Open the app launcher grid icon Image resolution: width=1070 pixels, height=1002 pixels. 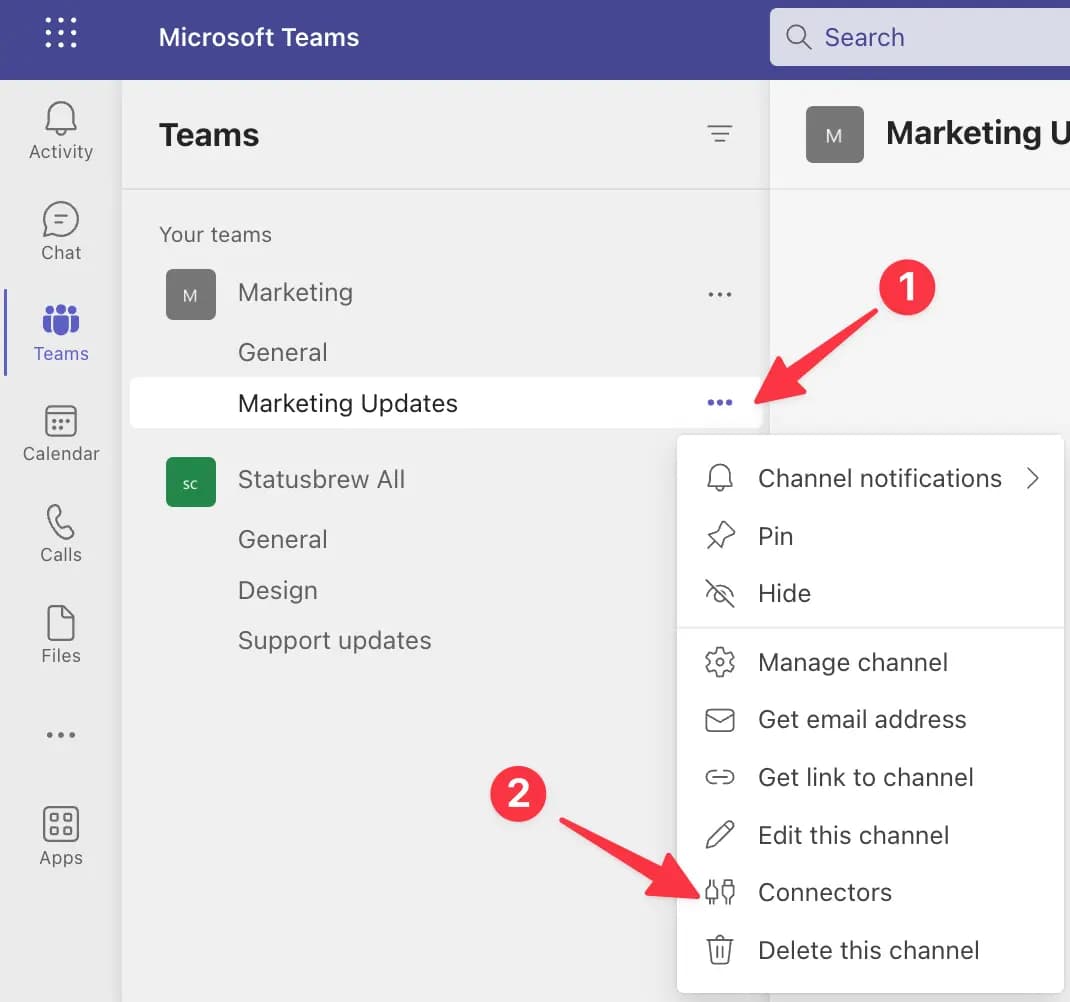coord(61,33)
